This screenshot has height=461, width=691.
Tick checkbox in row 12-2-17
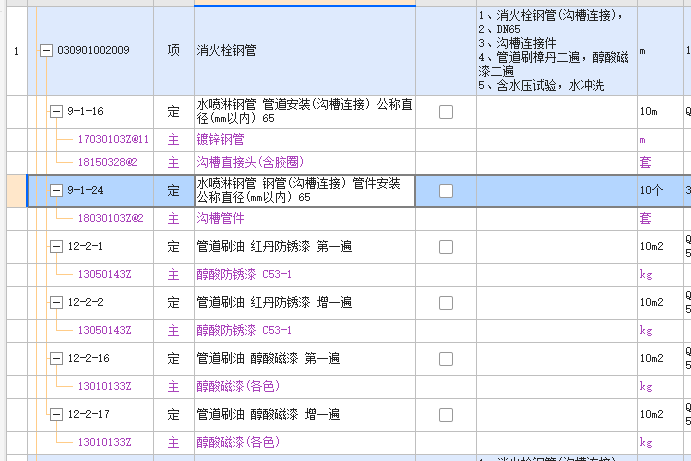[446, 415]
